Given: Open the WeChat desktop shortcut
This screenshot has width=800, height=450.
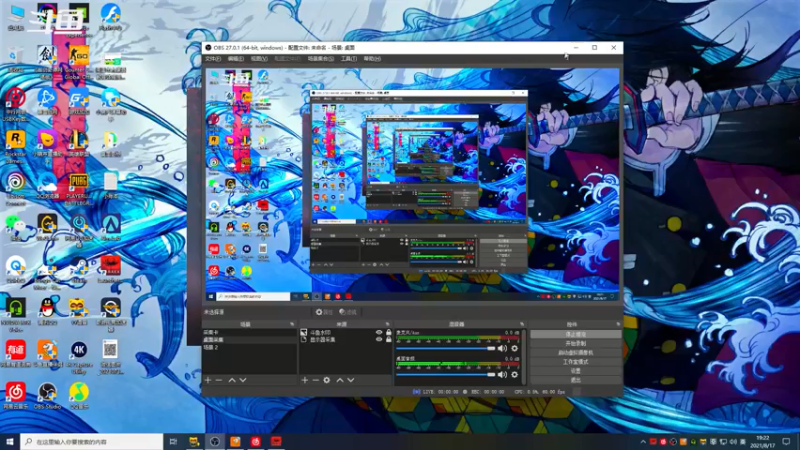Looking at the screenshot, I should [15, 228].
